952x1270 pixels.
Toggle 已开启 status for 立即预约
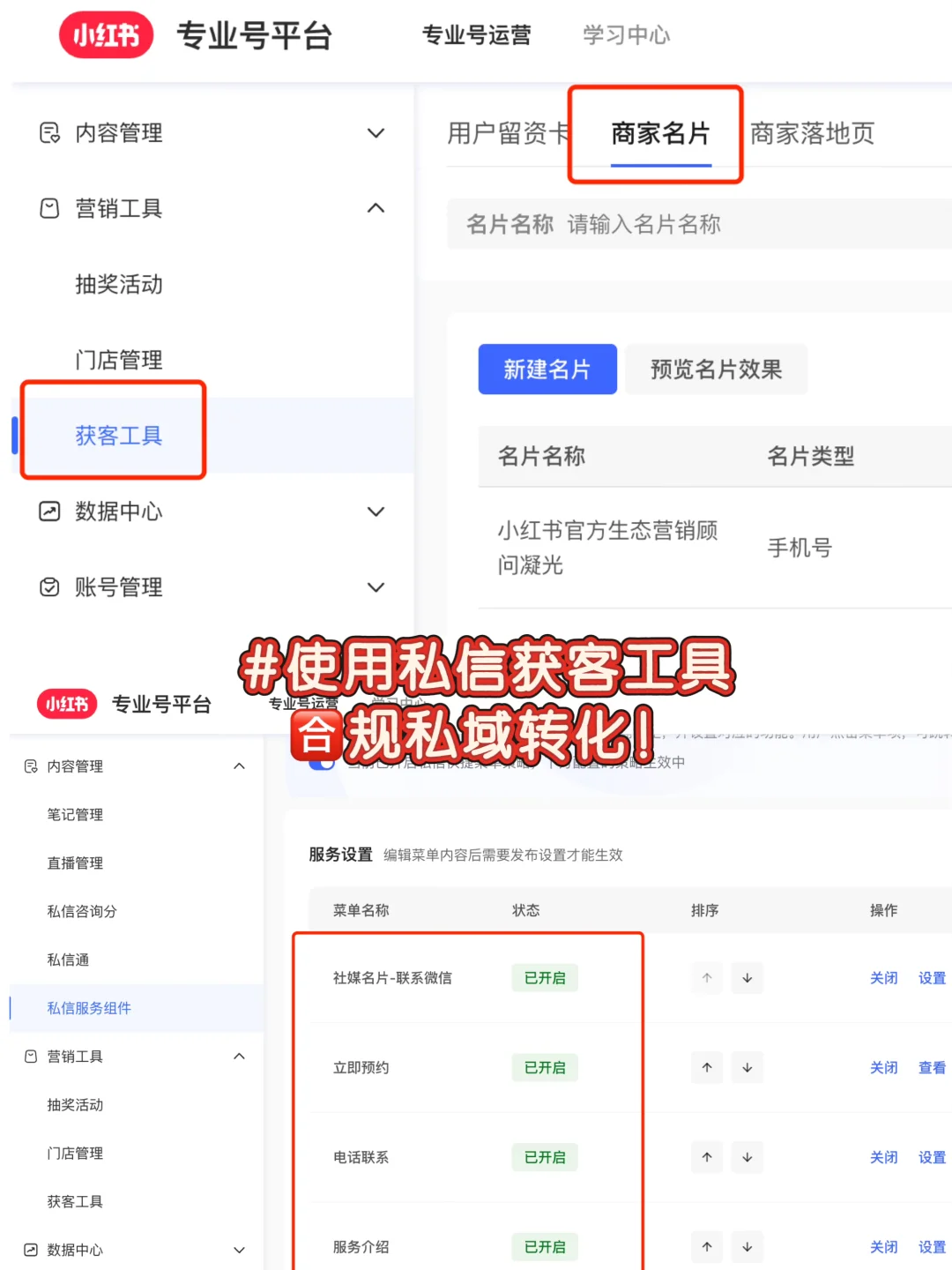tap(544, 1067)
